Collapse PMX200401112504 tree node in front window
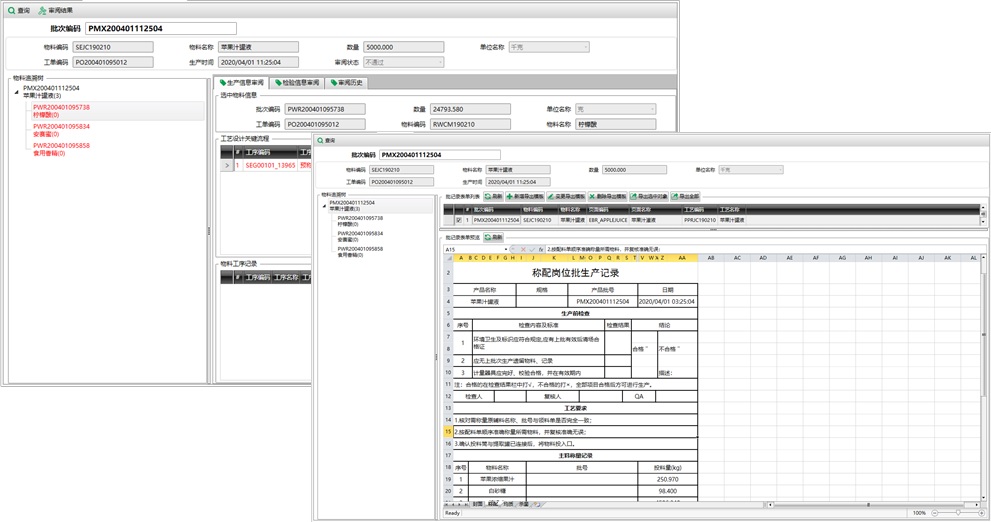This screenshot has height=522, width=991. click(x=324, y=206)
